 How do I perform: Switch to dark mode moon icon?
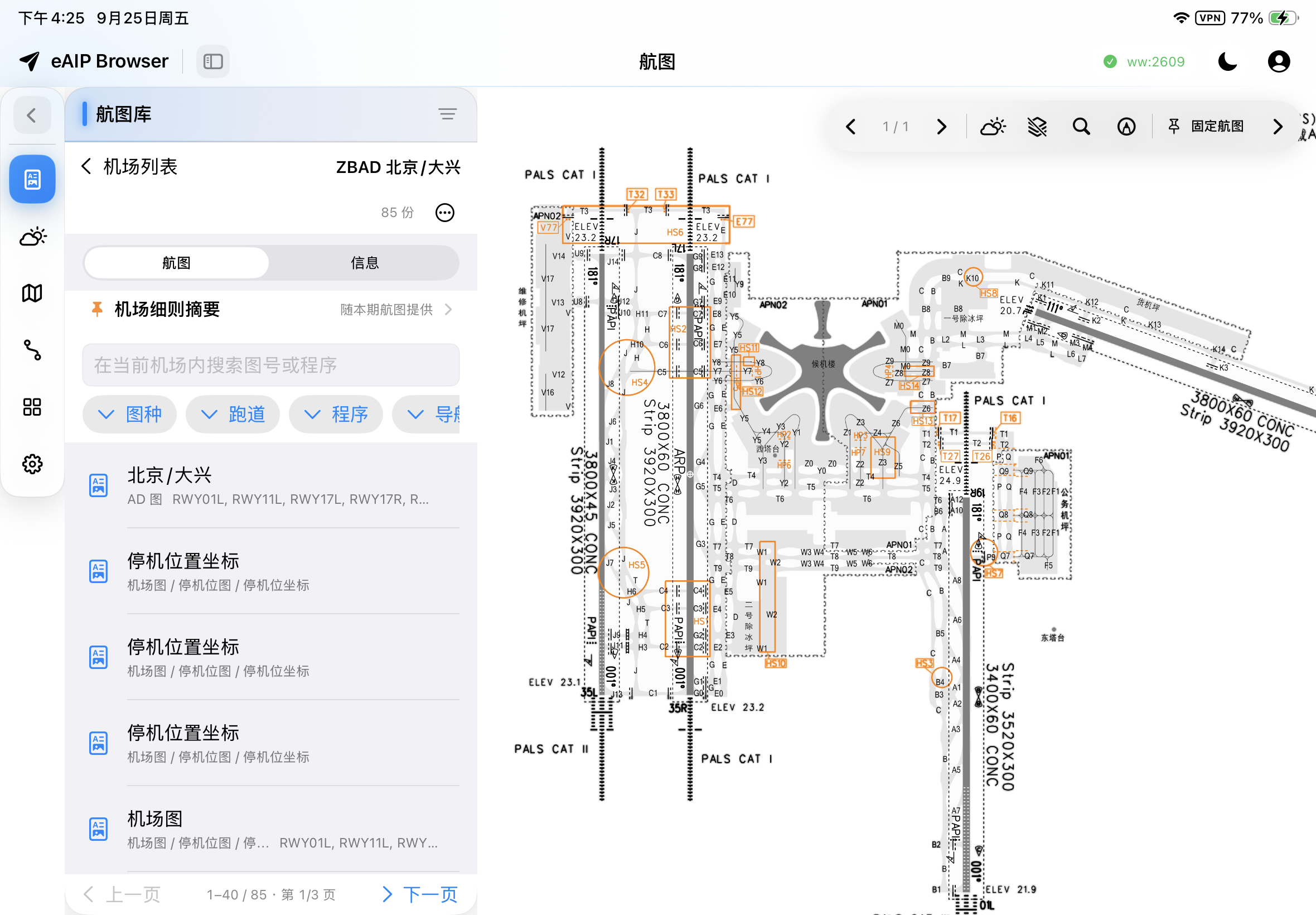tap(1228, 61)
